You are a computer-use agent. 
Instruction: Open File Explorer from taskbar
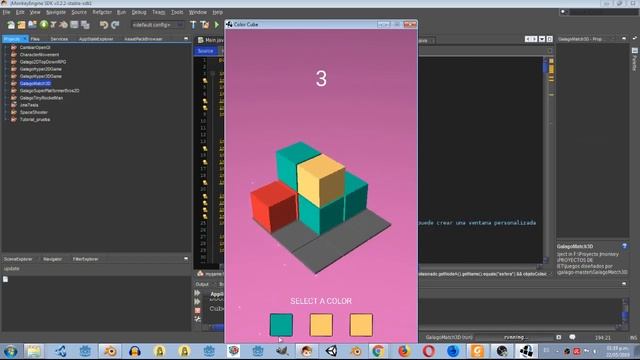(x=34, y=351)
